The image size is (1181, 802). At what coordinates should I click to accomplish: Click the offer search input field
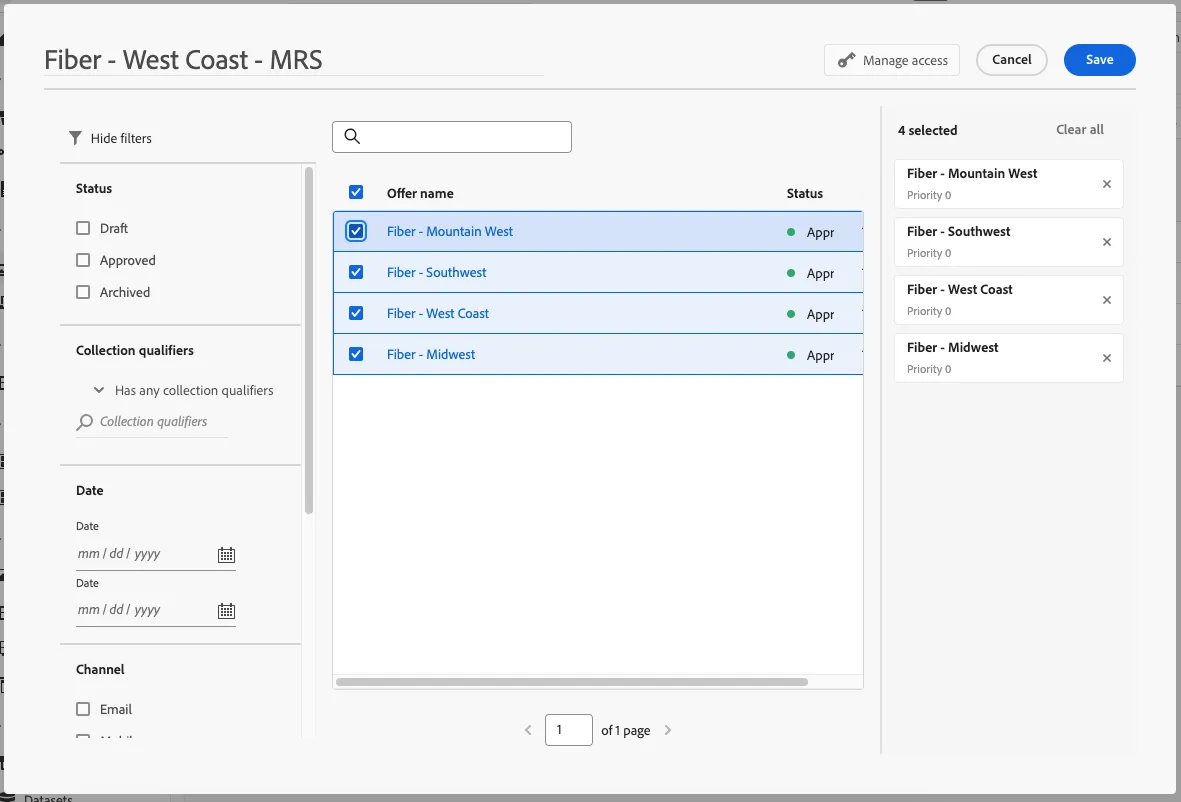(x=452, y=137)
